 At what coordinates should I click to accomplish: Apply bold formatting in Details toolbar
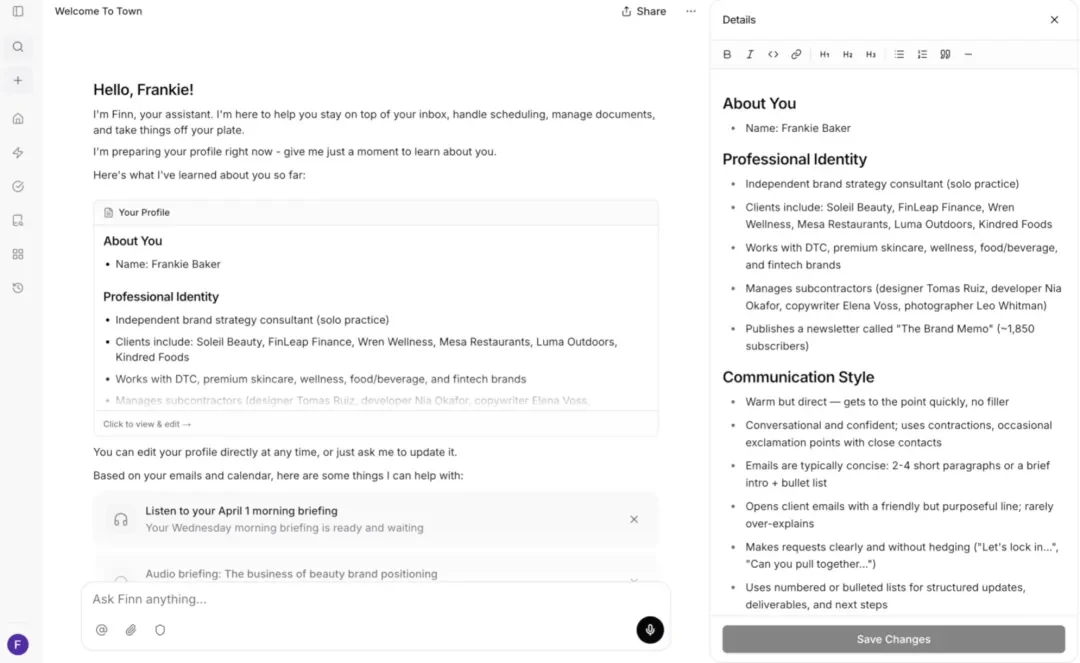pos(727,54)
